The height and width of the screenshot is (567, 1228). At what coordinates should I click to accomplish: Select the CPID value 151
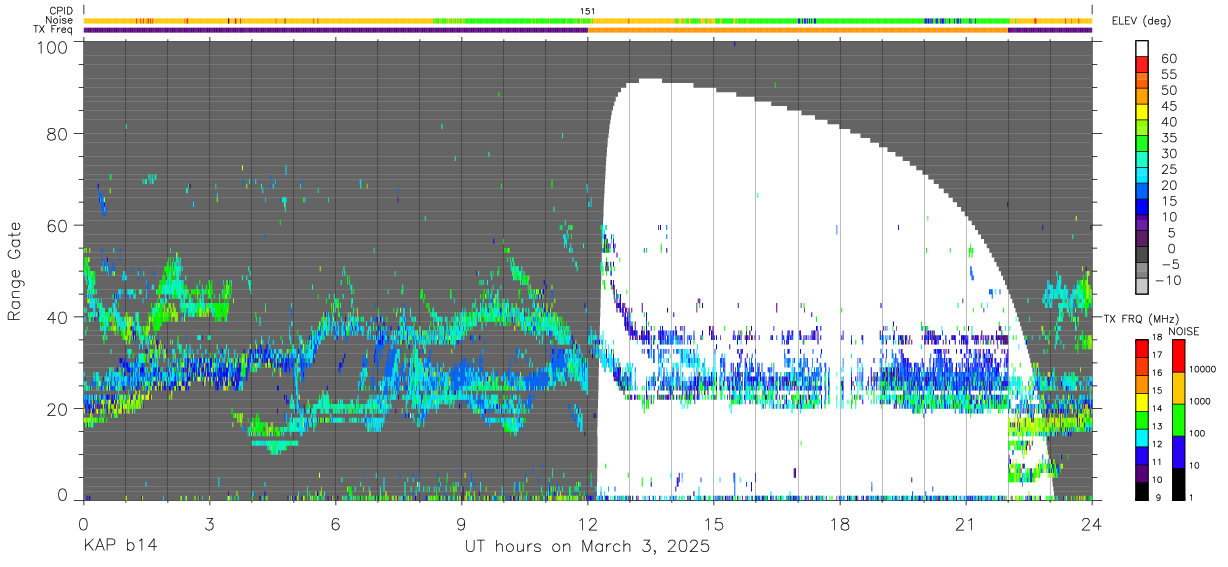click(588, 10)
